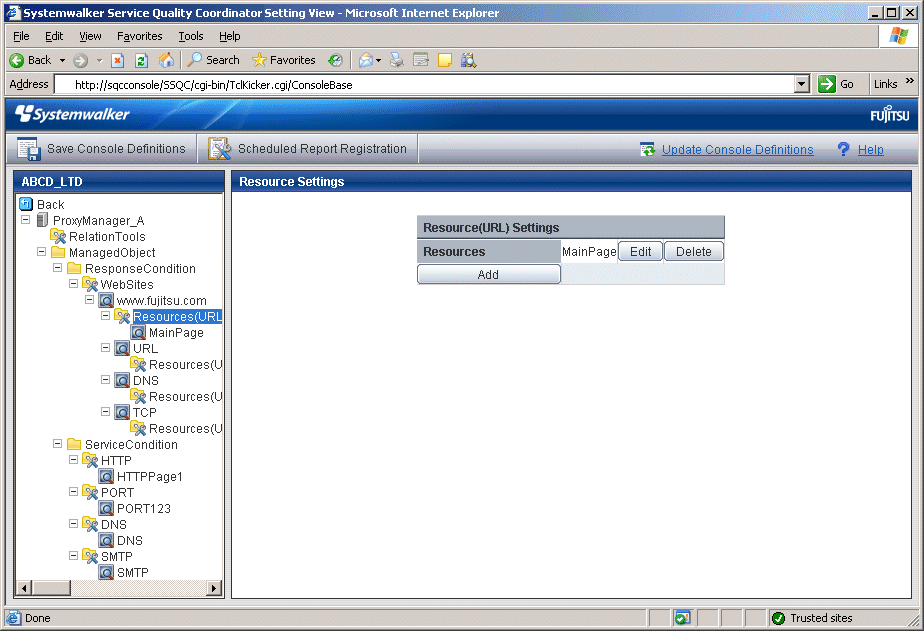Collapse the ServiceCondition tree node
Viewport: 924px width, 631px height.
pyautogui.click(x=57, y=444)
